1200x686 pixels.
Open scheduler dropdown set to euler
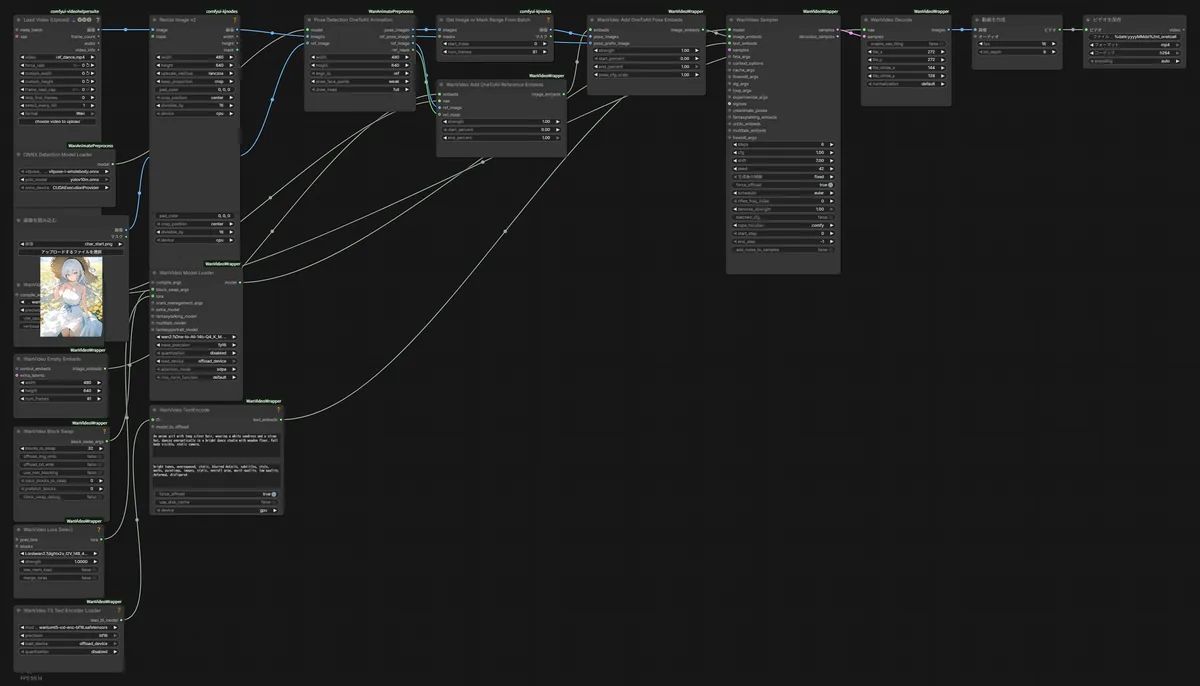click(784, 193)
